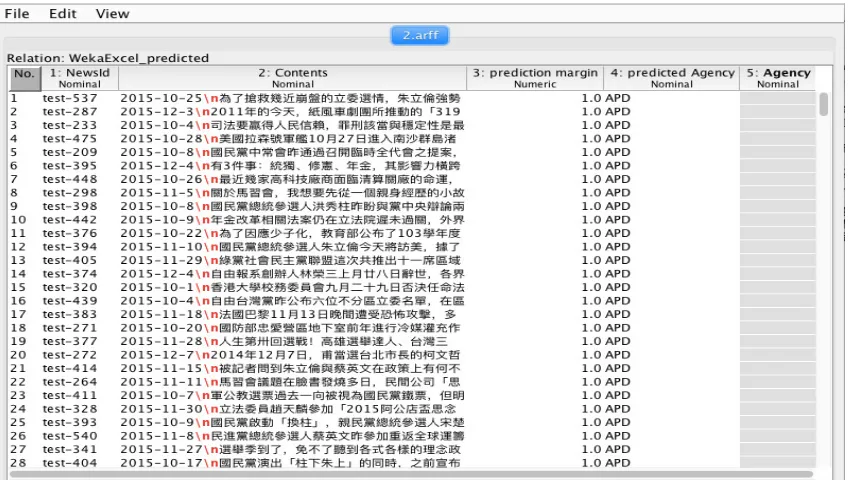This screenshot has height=480, width=848.
Task: Click the Contents cell starting 2015-12-7
Action: [293, 355]
